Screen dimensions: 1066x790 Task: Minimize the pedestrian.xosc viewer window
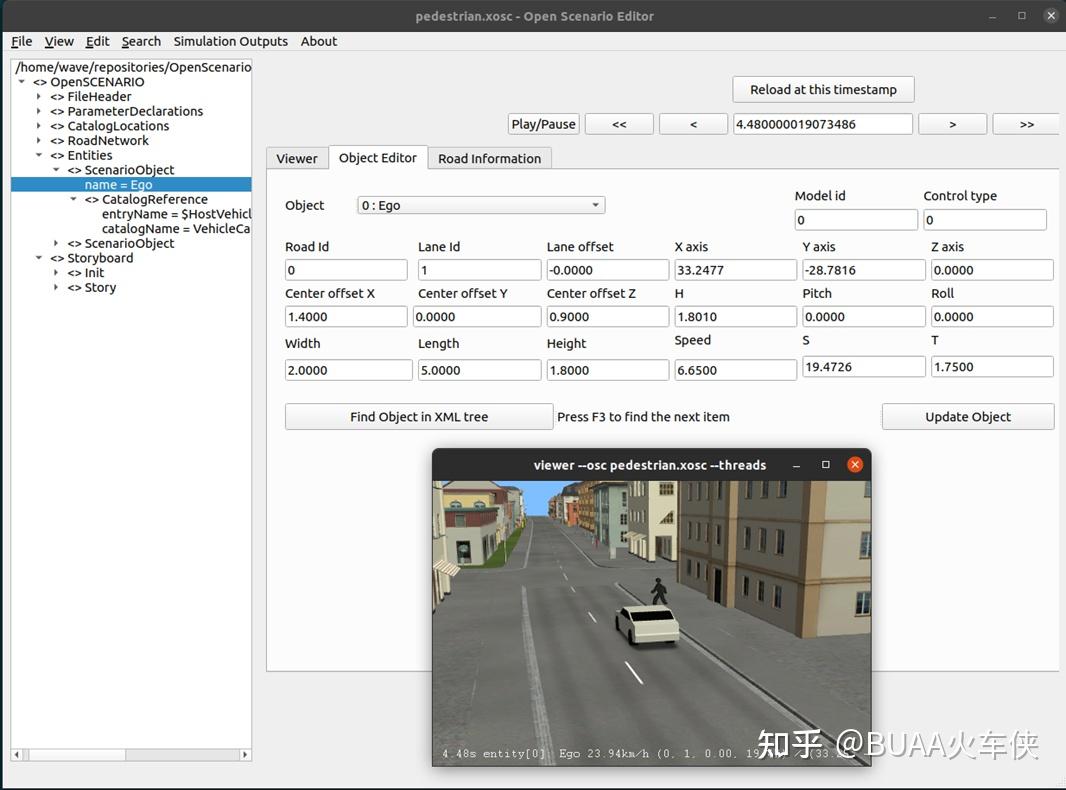[x=797, y=465]
